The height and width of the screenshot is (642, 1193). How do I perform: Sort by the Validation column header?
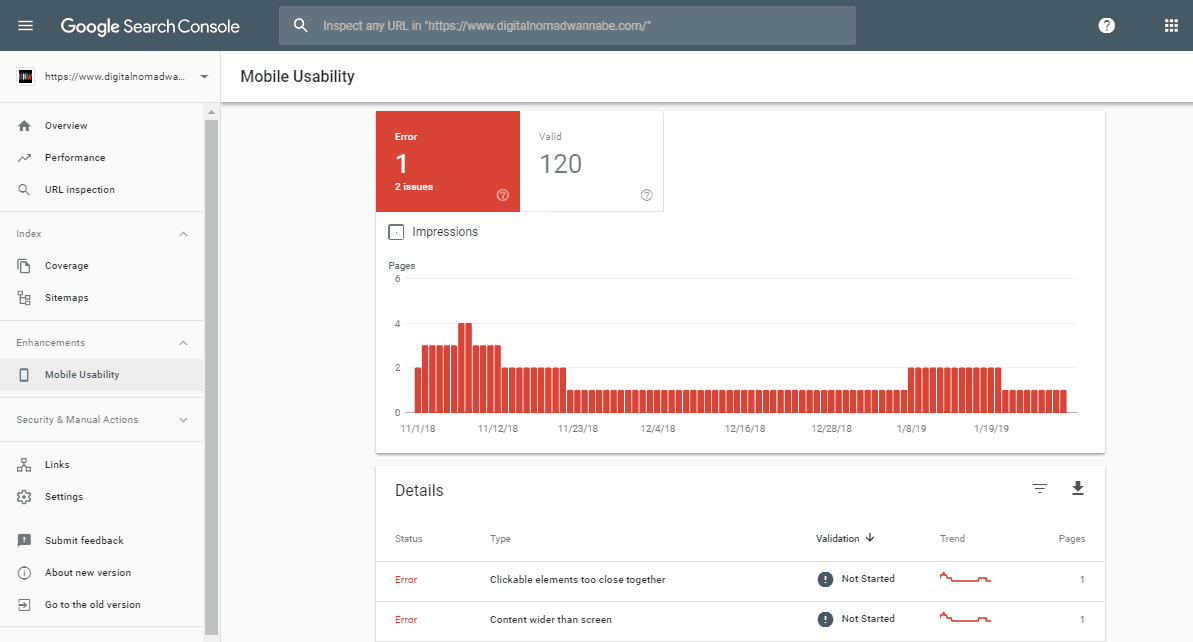(x=838, y=539)
